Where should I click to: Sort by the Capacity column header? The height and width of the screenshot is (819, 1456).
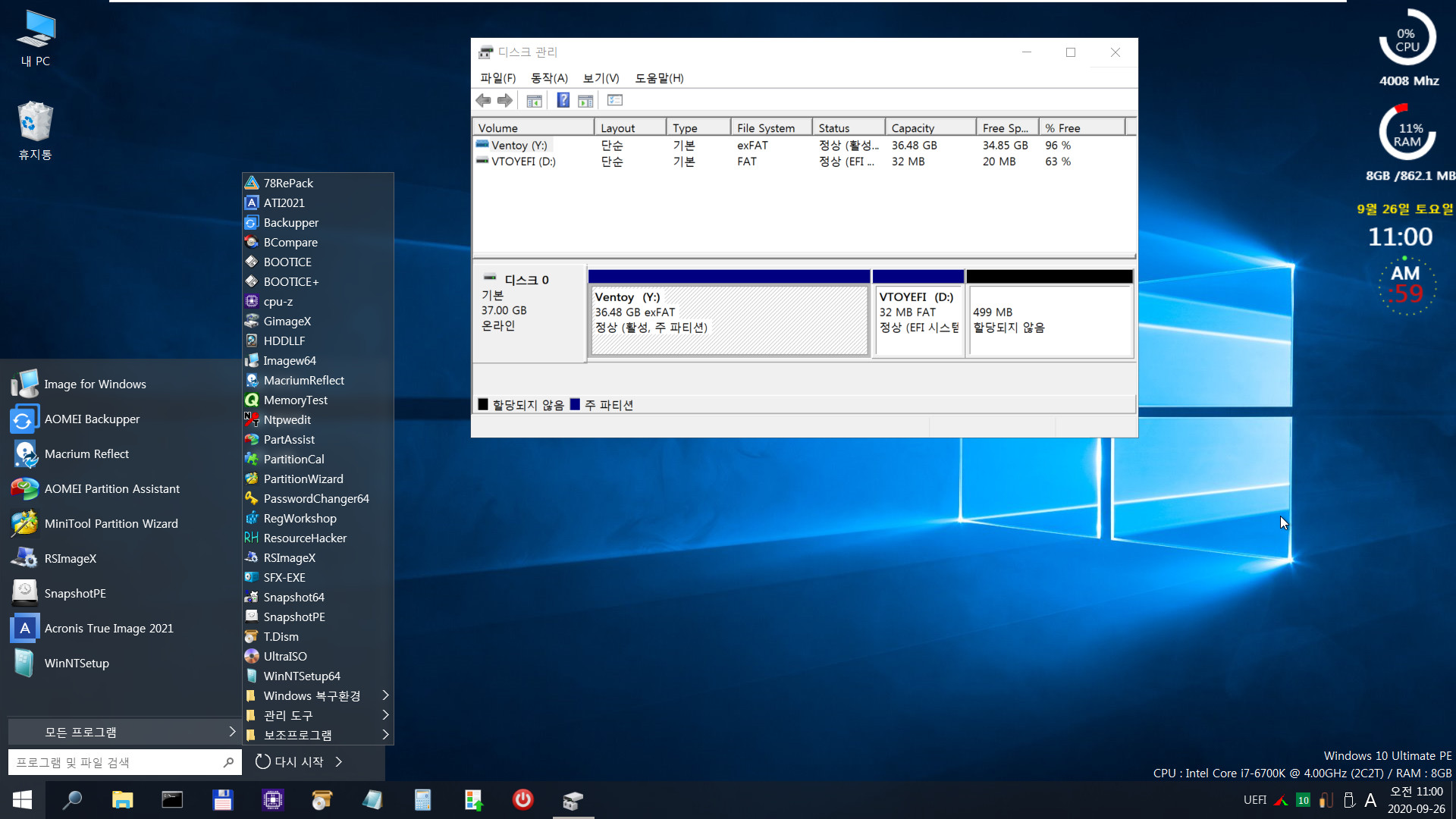930,128
